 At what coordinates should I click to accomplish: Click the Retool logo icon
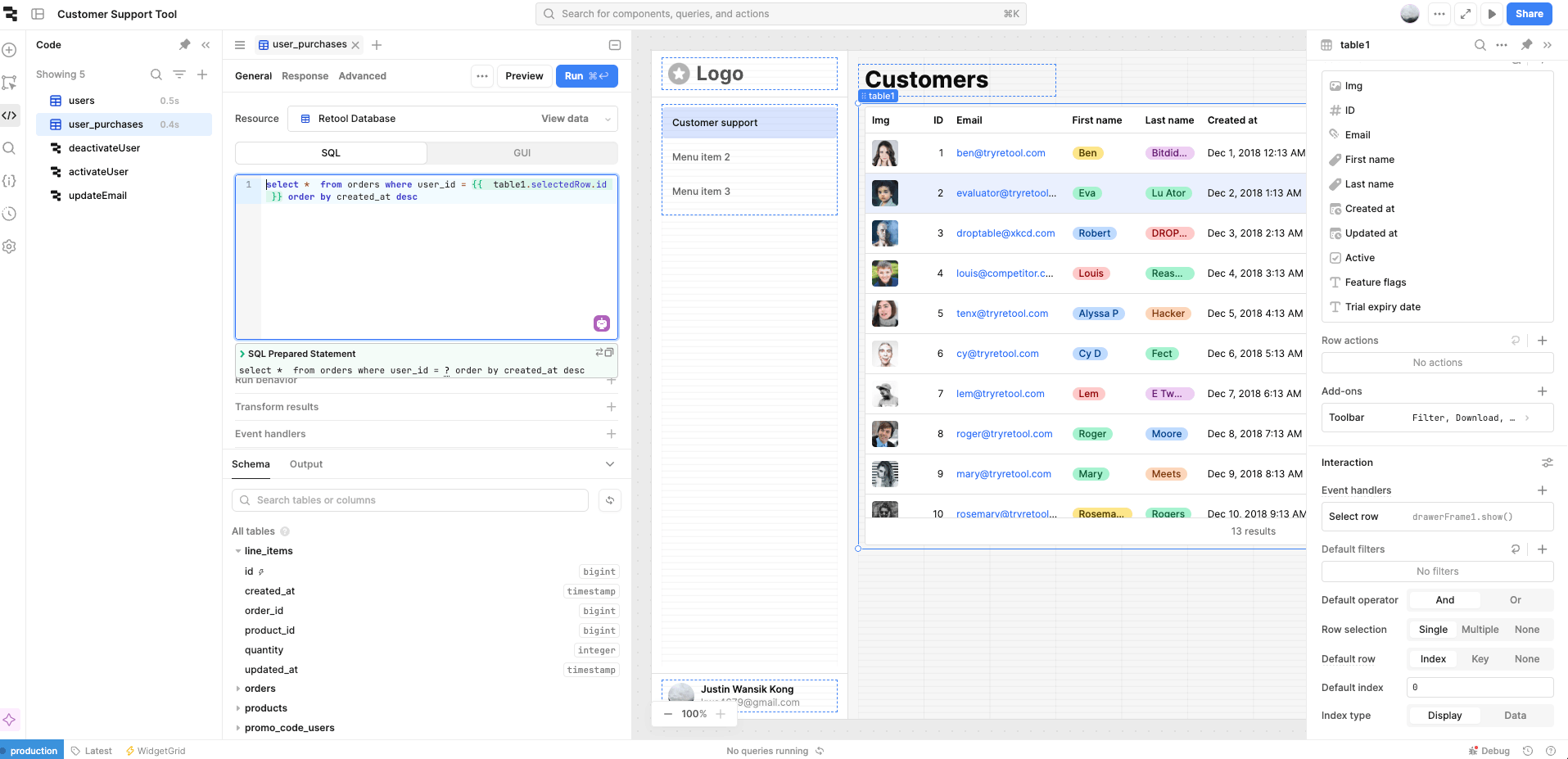[x=11, y=14]
